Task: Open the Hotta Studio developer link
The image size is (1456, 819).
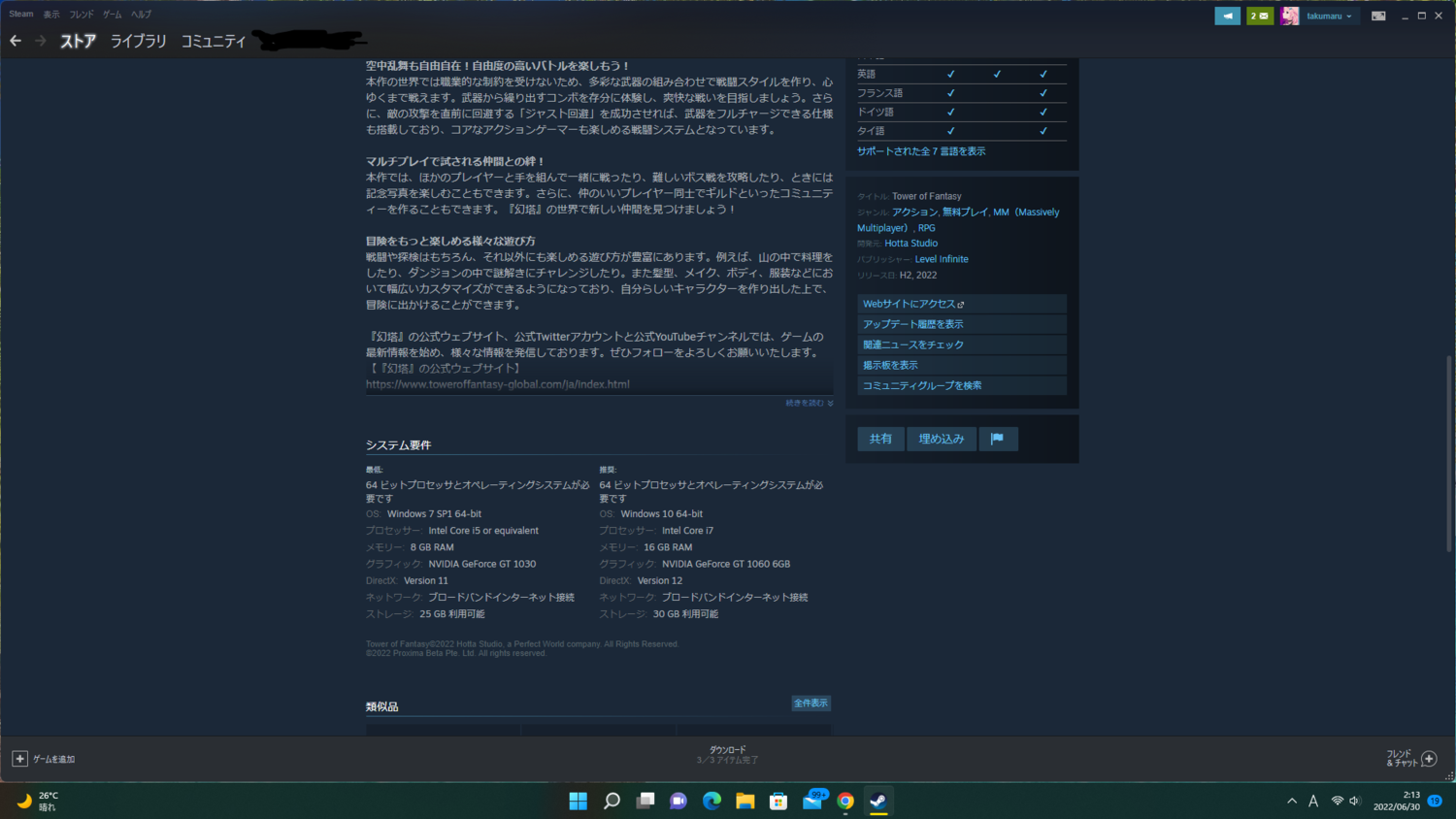Action: 911,244
